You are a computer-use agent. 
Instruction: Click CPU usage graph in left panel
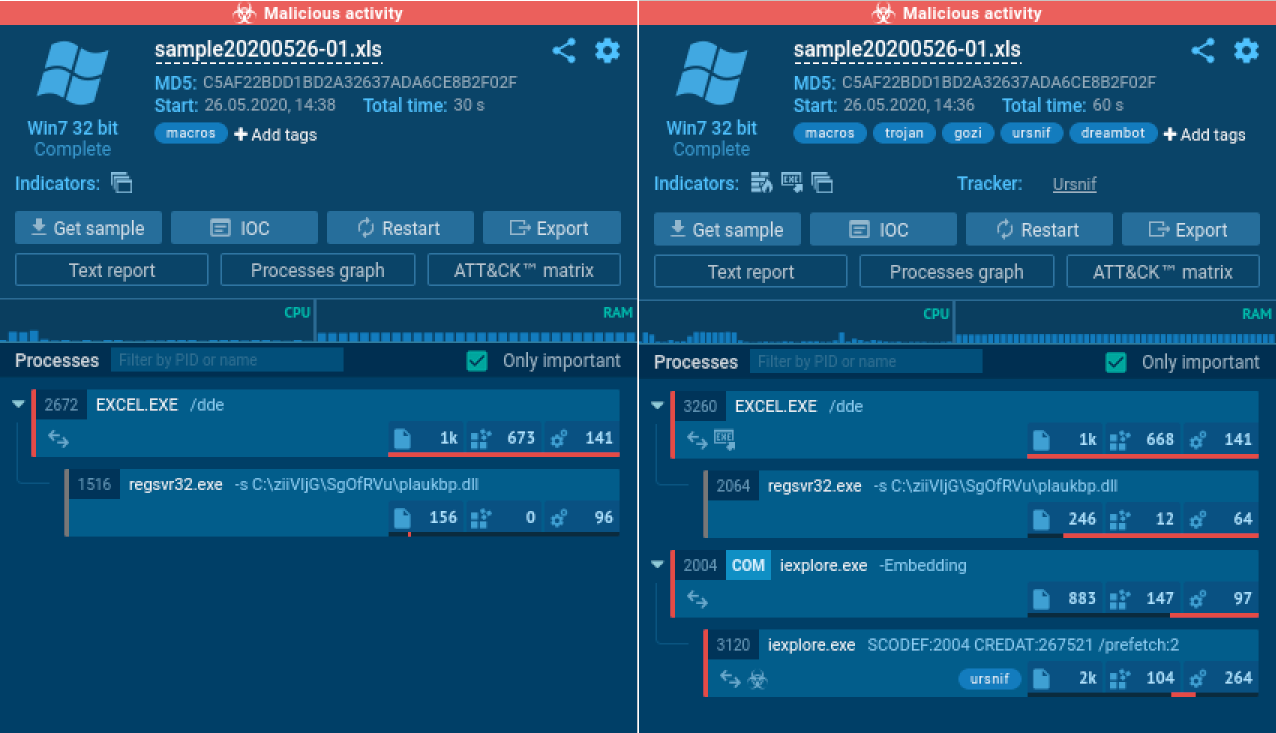click(157, 320)
